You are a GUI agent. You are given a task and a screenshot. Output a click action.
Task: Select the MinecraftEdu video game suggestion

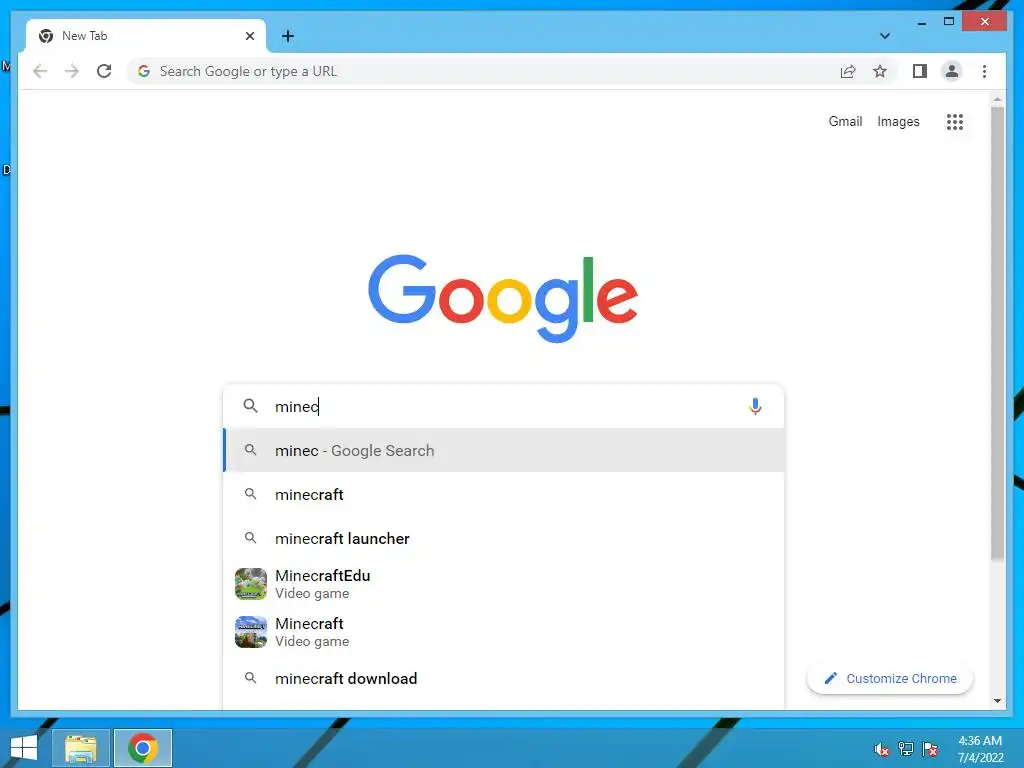click(503, 584)
